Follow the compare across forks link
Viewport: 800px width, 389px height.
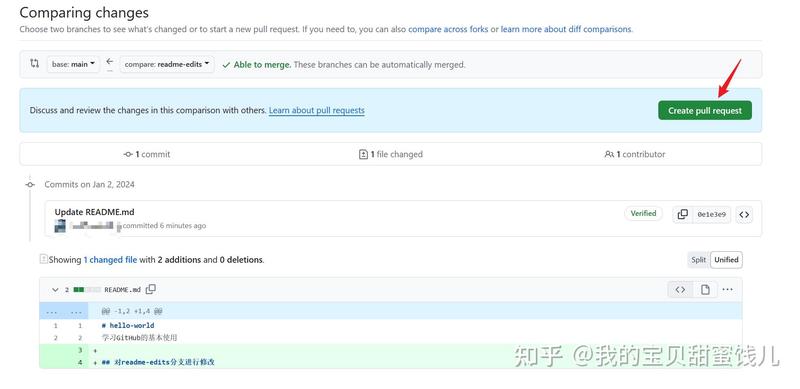448,29
